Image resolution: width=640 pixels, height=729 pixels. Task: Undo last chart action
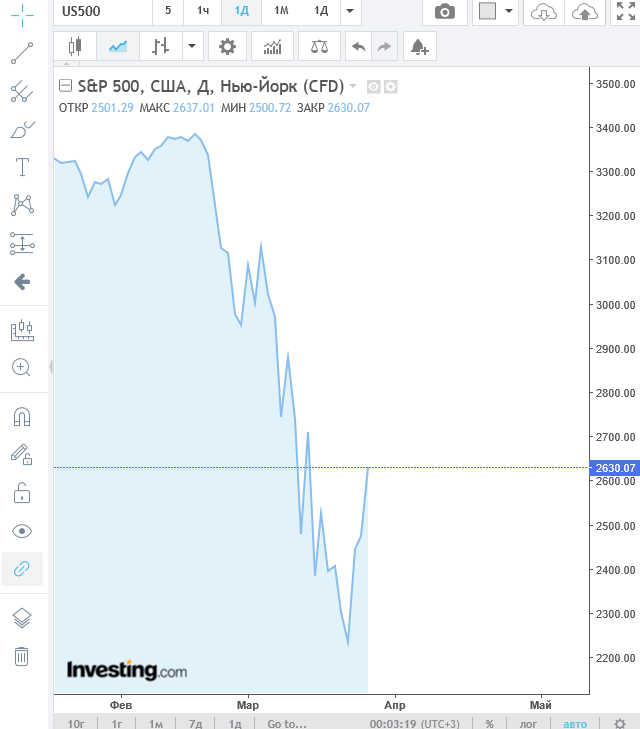[x=358, y=46]
